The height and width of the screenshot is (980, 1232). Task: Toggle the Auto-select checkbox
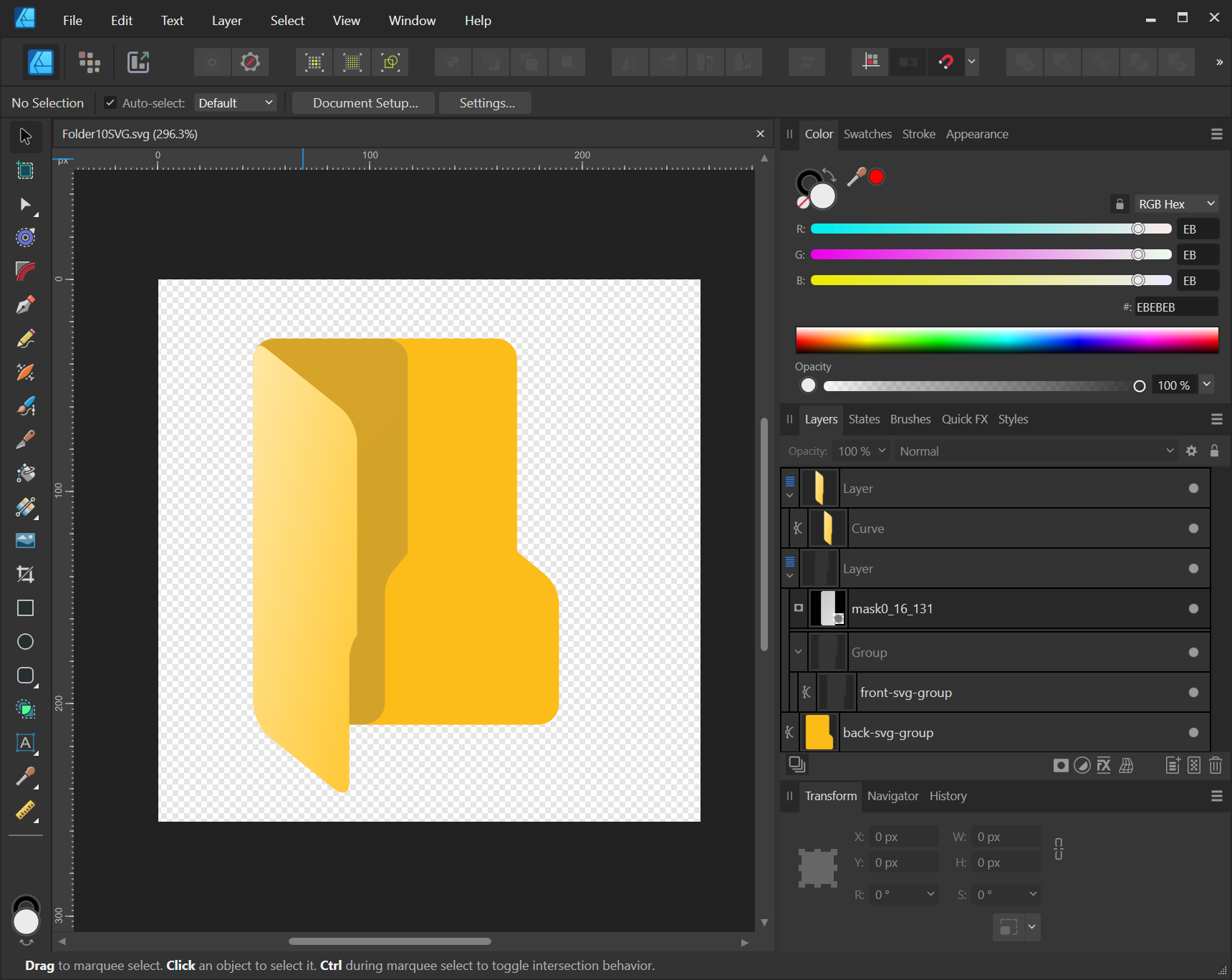[x=110, y=102]
